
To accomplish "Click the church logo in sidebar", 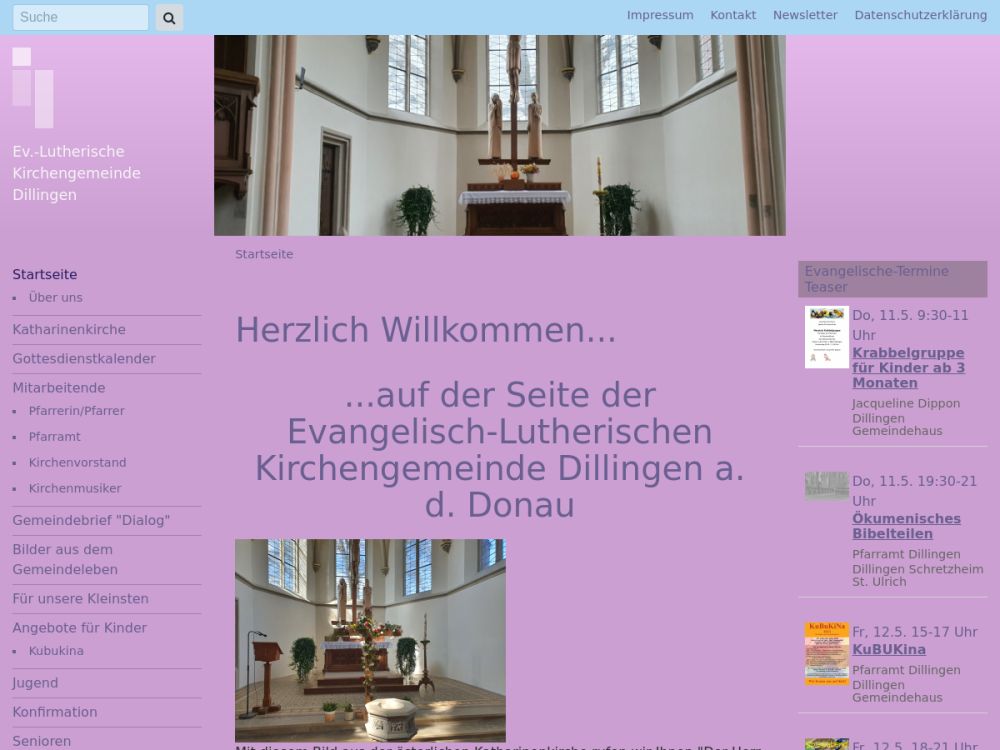I will pos(33,88).
